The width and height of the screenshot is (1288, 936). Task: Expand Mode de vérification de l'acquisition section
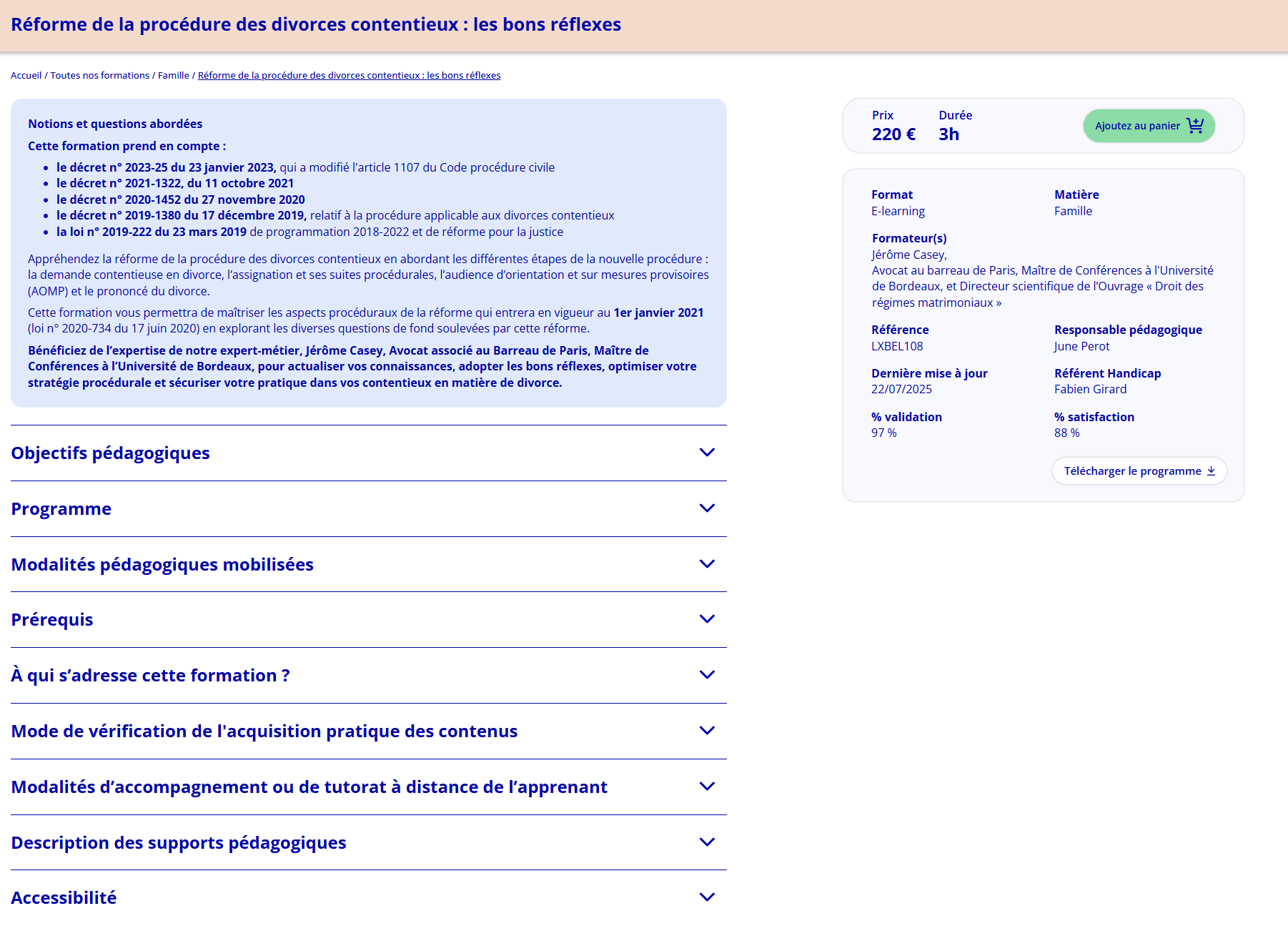[x=264, y=731]
